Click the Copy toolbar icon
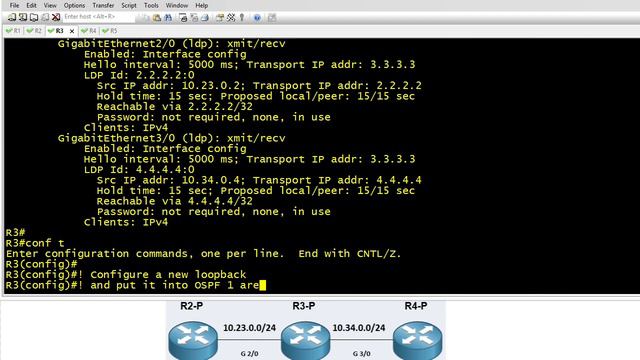Image resolution: width=640 pixels, height=360 pixels. coord(146,18)
